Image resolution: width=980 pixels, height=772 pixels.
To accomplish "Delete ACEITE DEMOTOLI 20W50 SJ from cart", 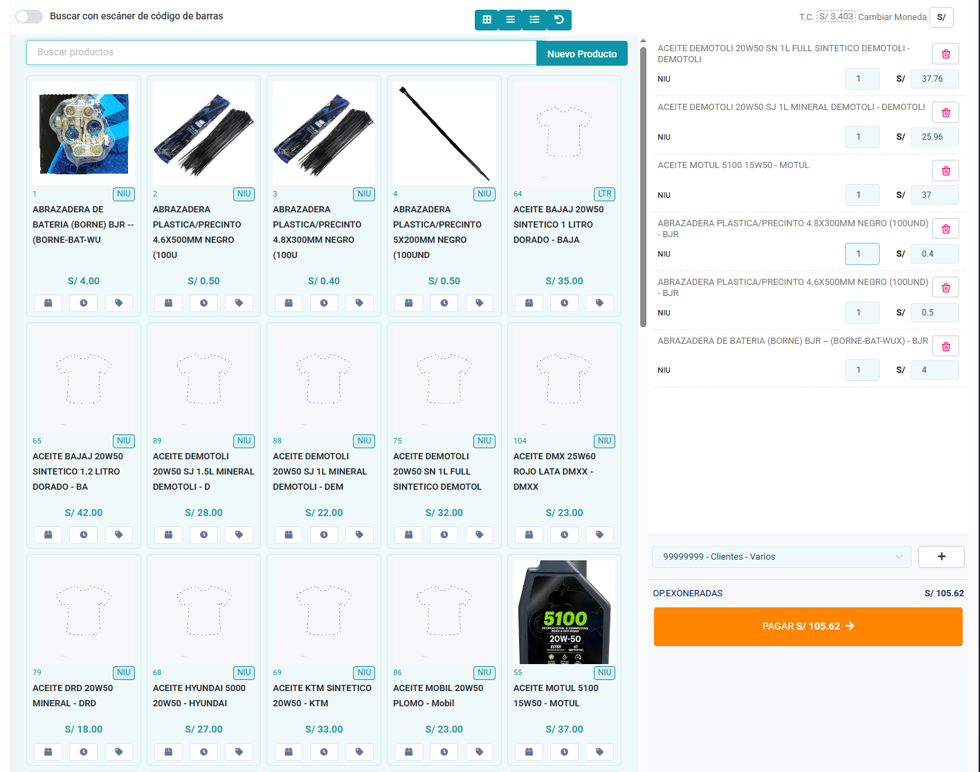I will [946, 113].
